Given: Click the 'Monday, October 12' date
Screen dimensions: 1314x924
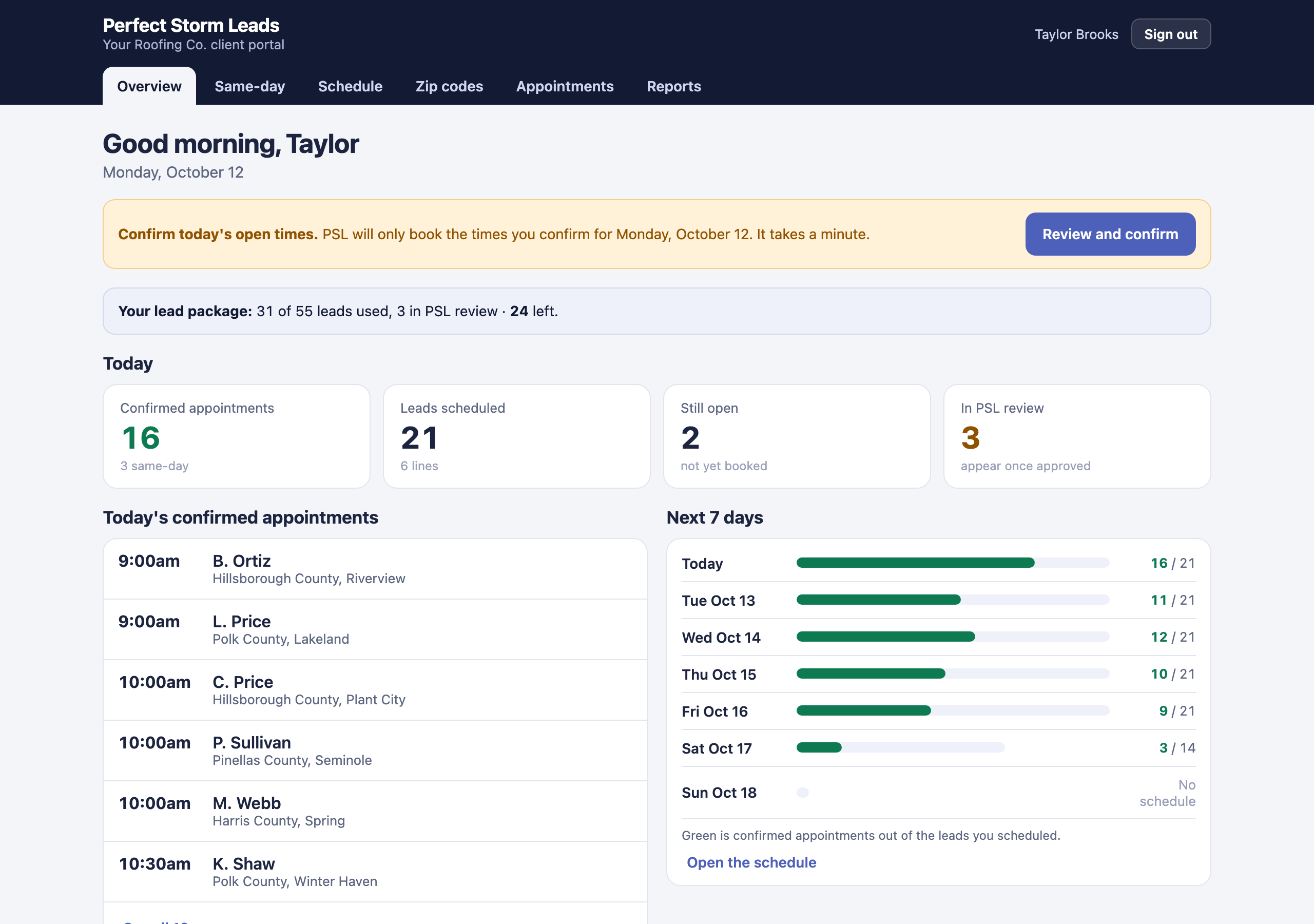Looking at the screenshot, I should pyautogui.click(x=173, y=172).
